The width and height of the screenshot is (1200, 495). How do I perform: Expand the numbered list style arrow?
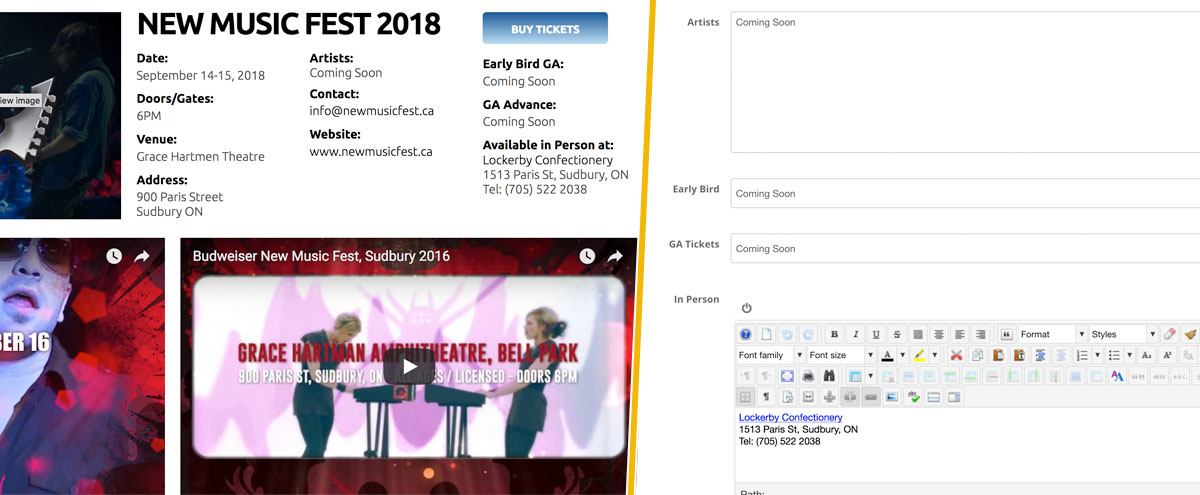pos(1097,355)
